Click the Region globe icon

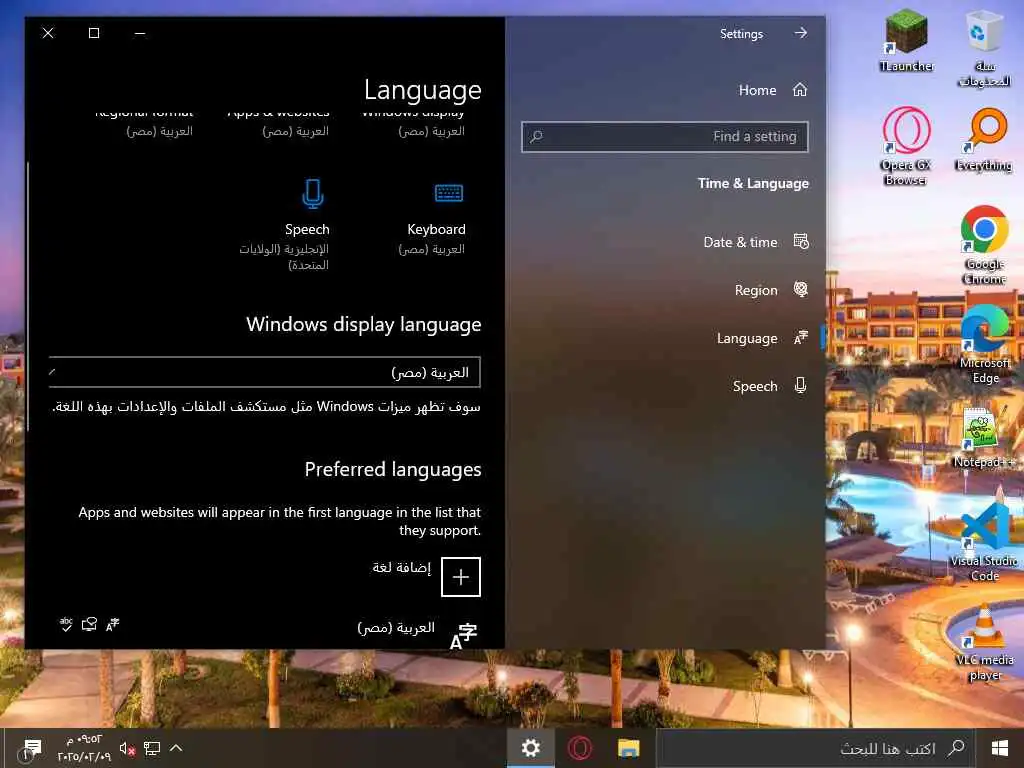click(801, 289)
